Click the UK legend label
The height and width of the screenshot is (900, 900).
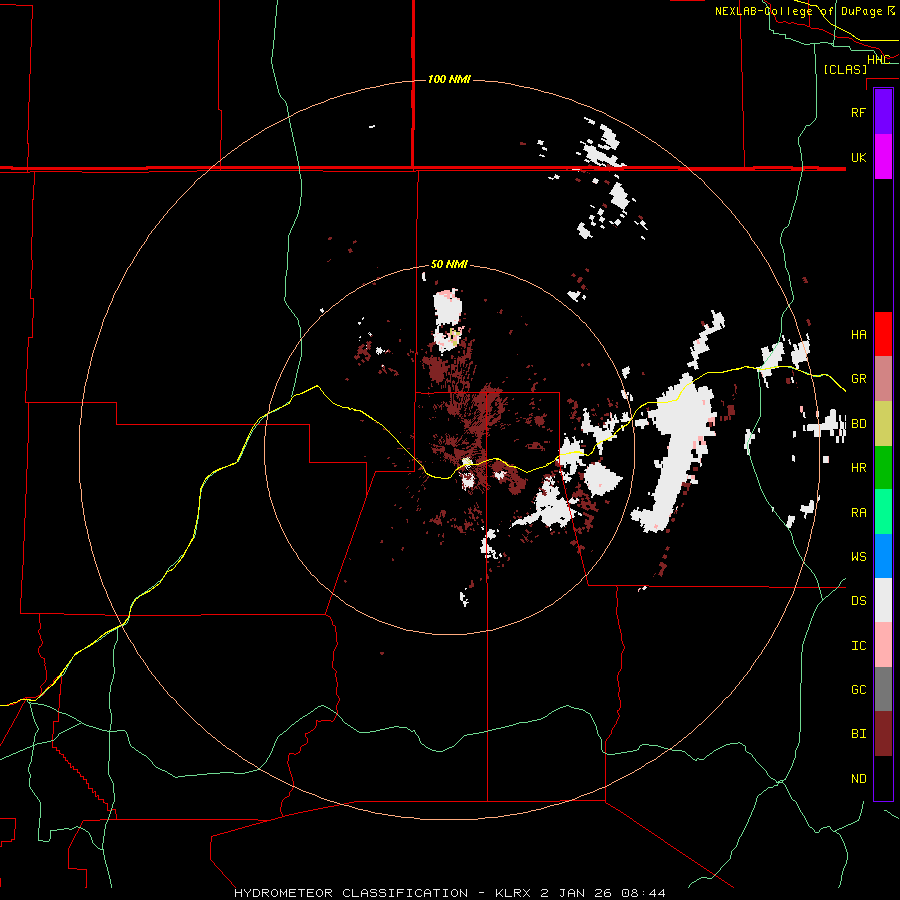(x=858, y=157)
